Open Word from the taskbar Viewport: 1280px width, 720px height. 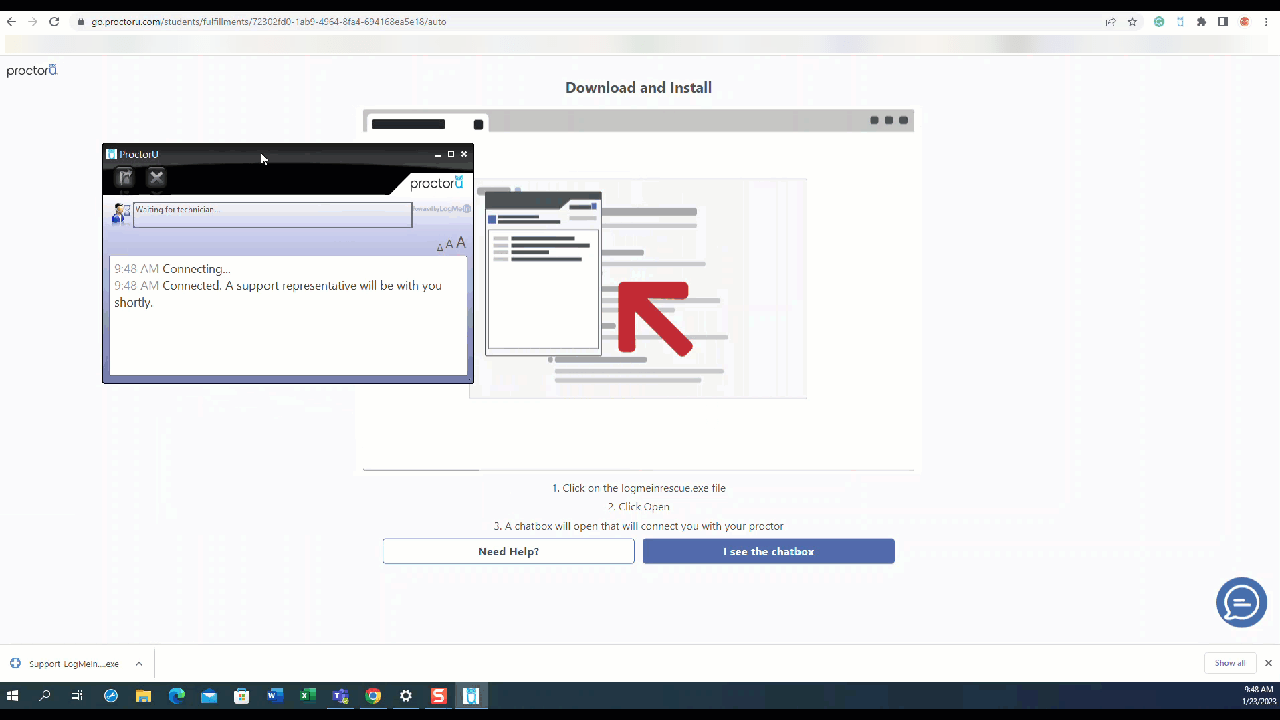pyautogui.click(x=274, y=695)
